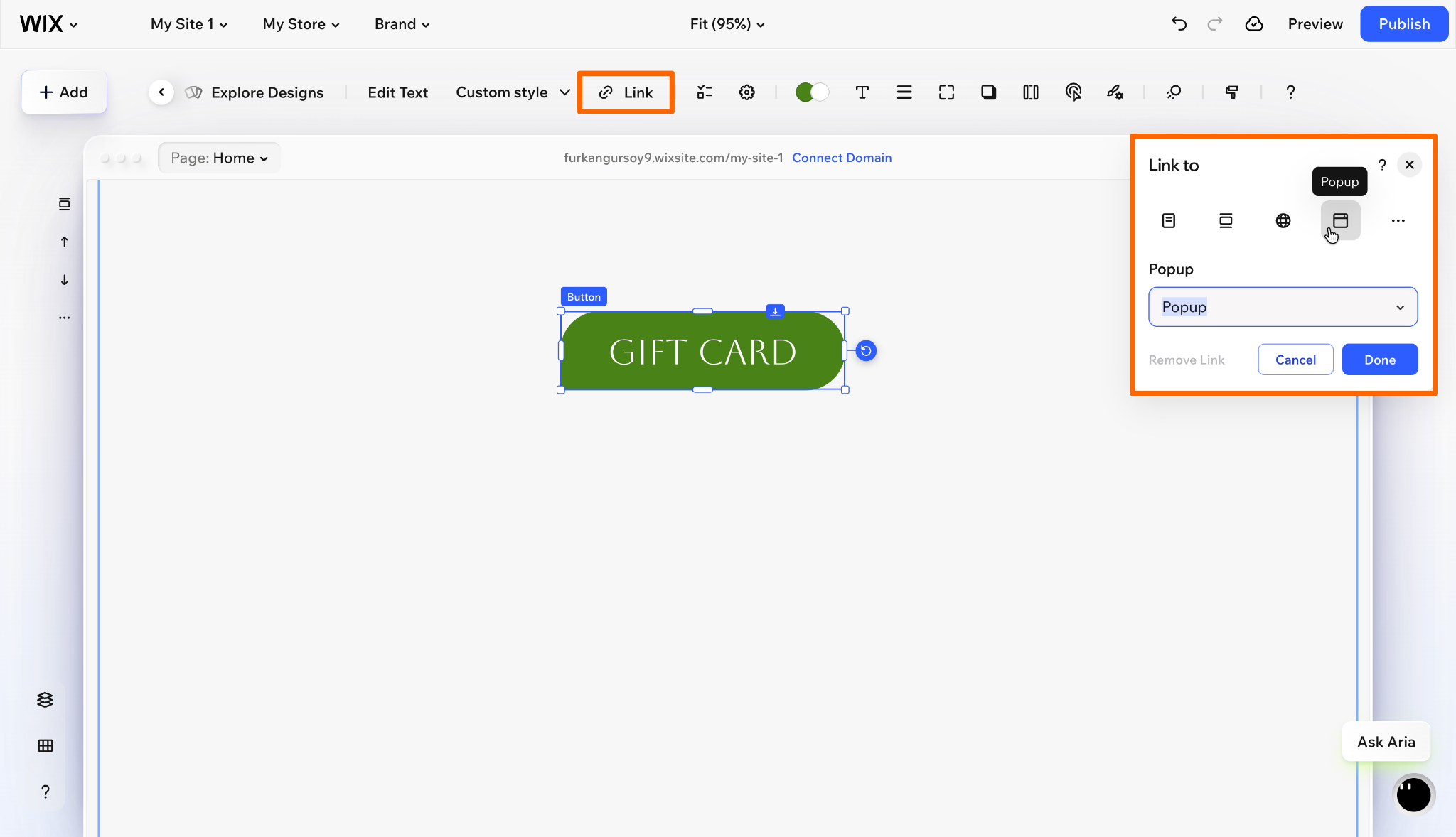Select the text style T icon
Screen dimensions: 1456x837
pos(862,92)
